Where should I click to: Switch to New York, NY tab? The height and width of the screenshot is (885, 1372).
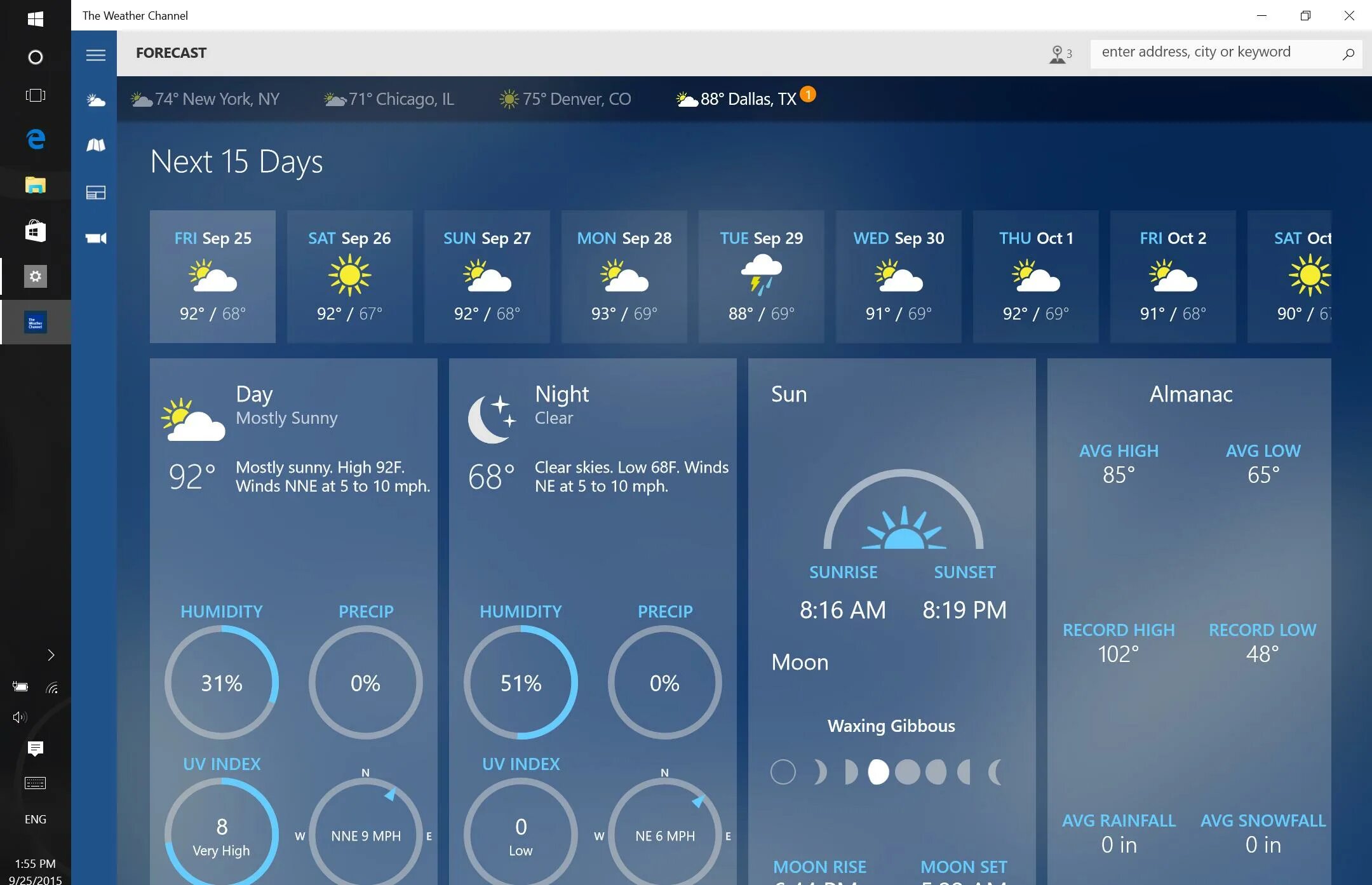[205, 99]
